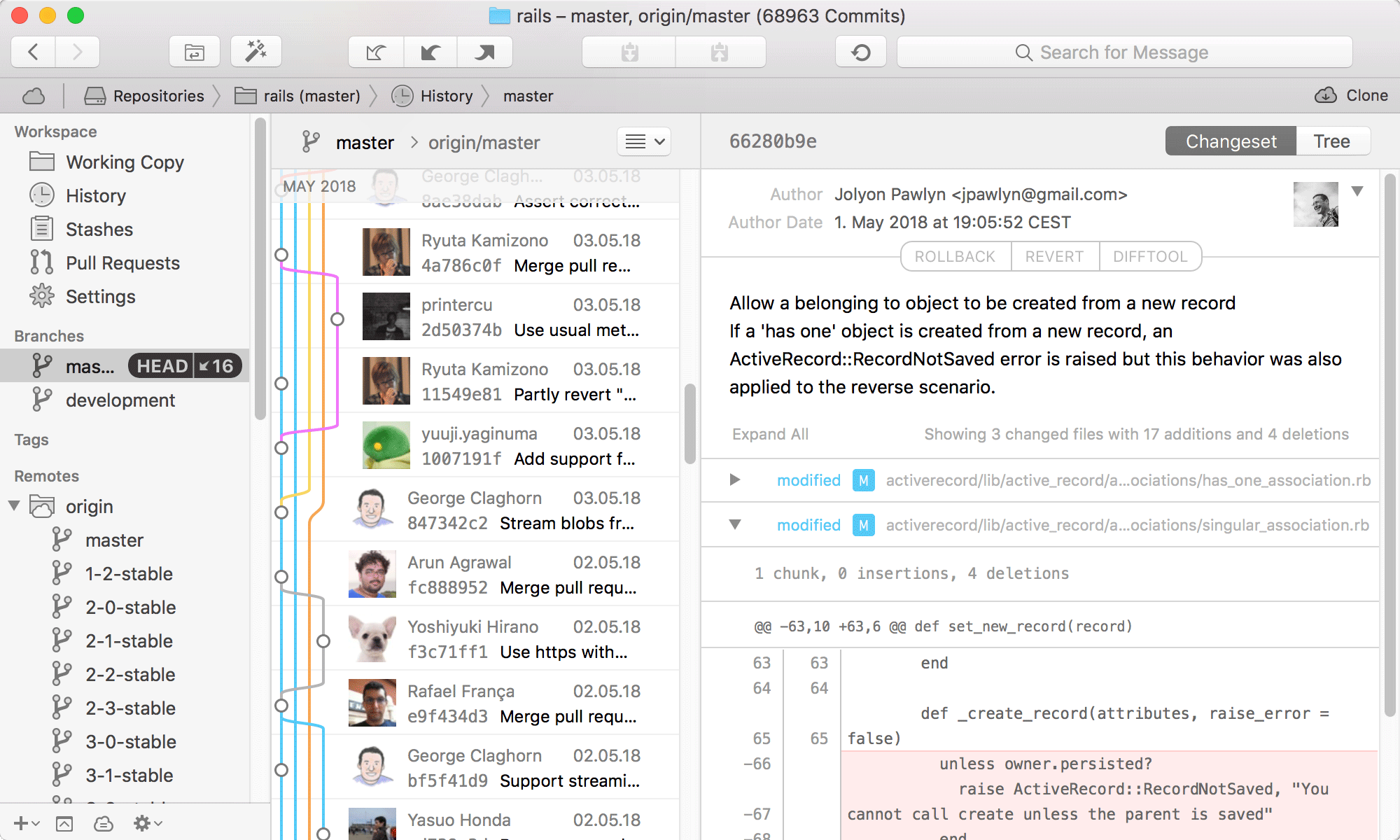The width and height of the screenshot is (1400, 840).
Task: Click the Push arrow toolbar icon
Action: click(x=484, y=52)
